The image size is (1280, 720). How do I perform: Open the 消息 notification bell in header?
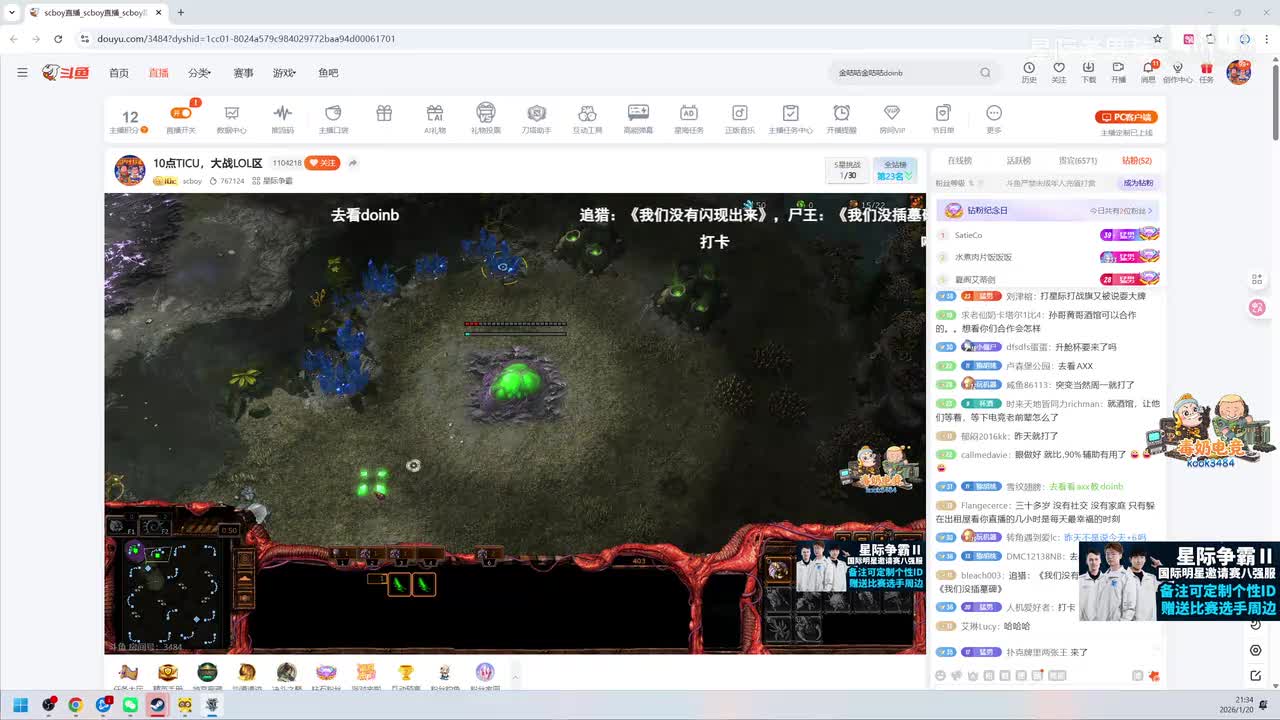click(x=1148, y=72)
